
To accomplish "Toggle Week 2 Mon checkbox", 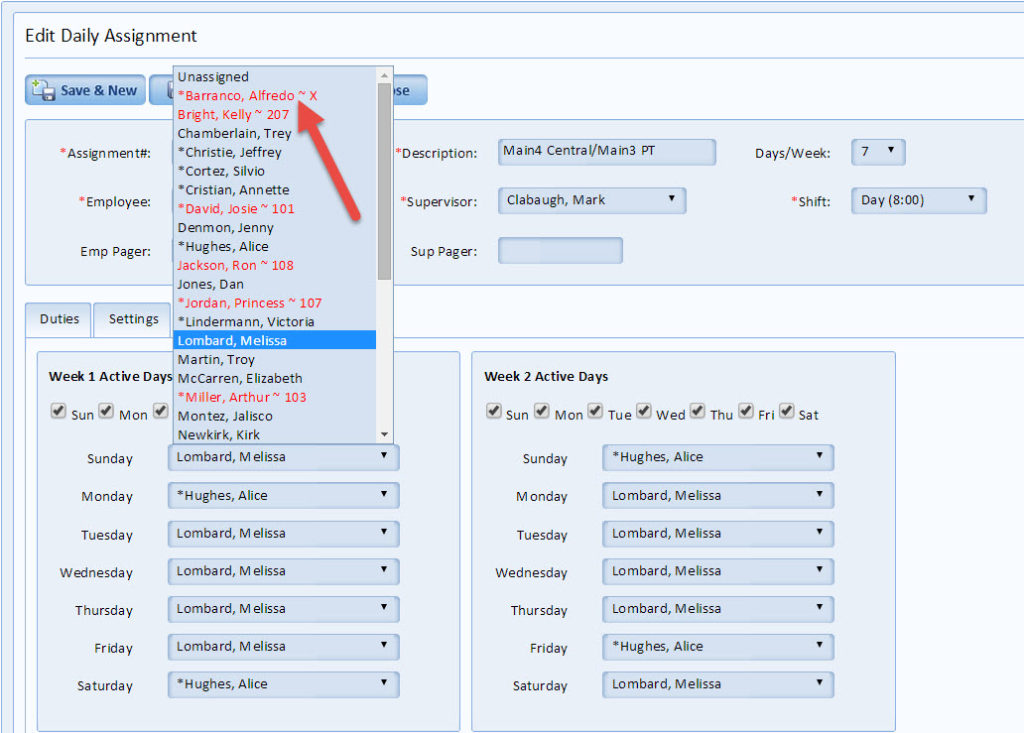I will pyautogui.click(x=541, y=412).
